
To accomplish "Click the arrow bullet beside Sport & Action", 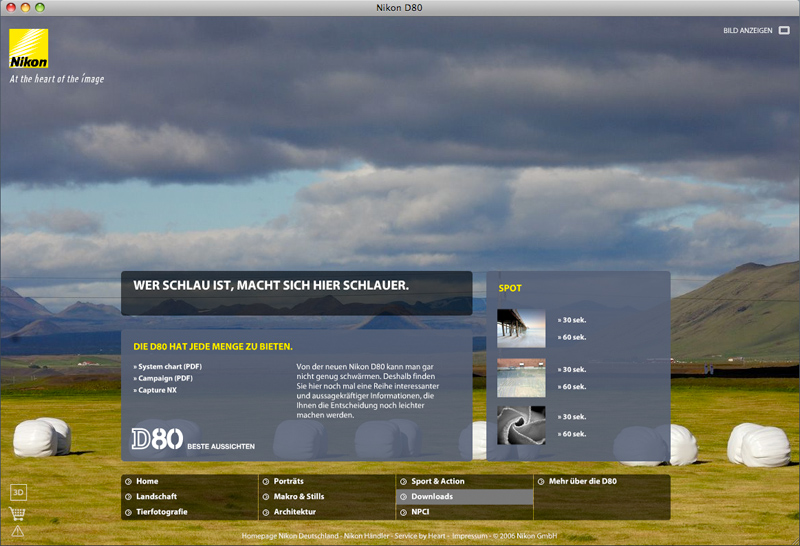I will (x=403, y=481).
